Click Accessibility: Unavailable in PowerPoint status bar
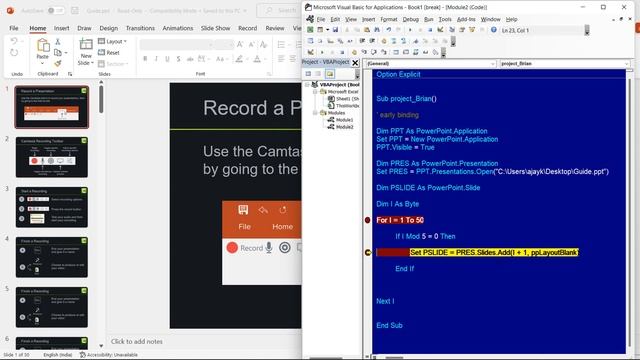This screenshot has height=360, width=640. (x=109, y=355)
